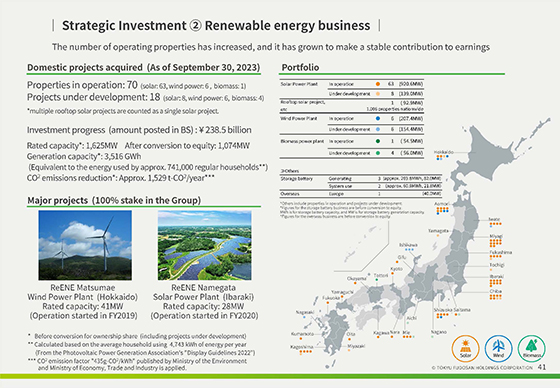Click the 'ReENE Namegata' caption
The image size is (560, 388).
204,288
